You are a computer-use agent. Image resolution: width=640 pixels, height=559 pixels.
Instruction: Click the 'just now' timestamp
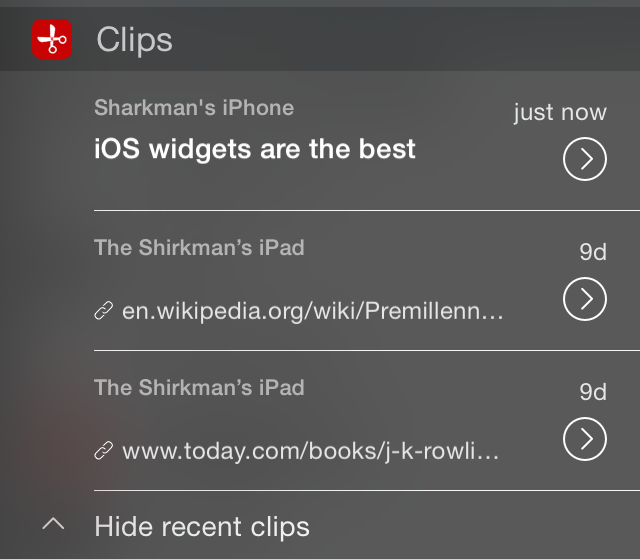point(560,112)
